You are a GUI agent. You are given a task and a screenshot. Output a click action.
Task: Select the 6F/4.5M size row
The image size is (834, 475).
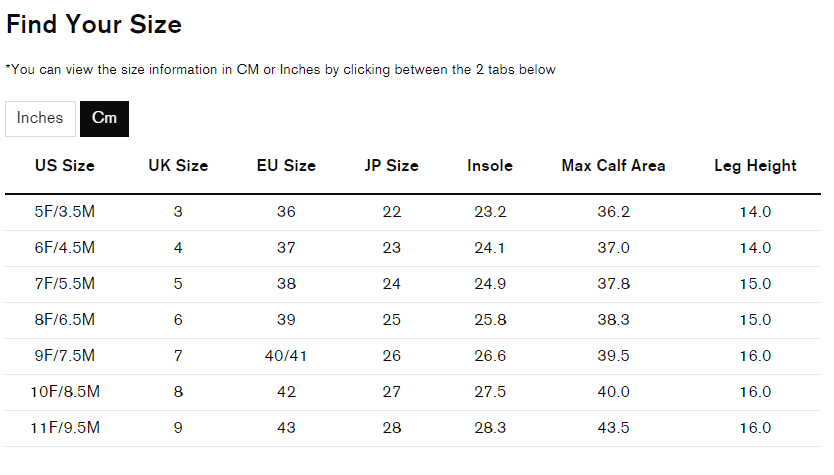[x=413, y=248]
